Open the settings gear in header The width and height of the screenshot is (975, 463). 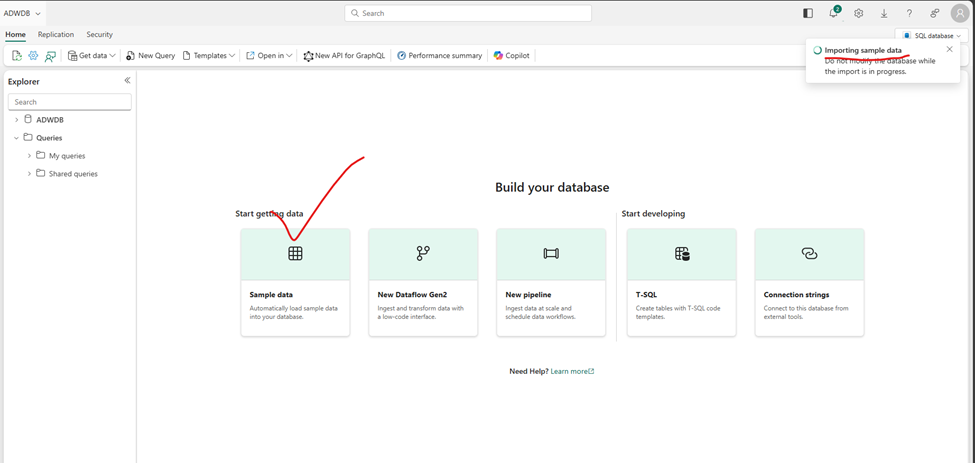tap(858, 14)
